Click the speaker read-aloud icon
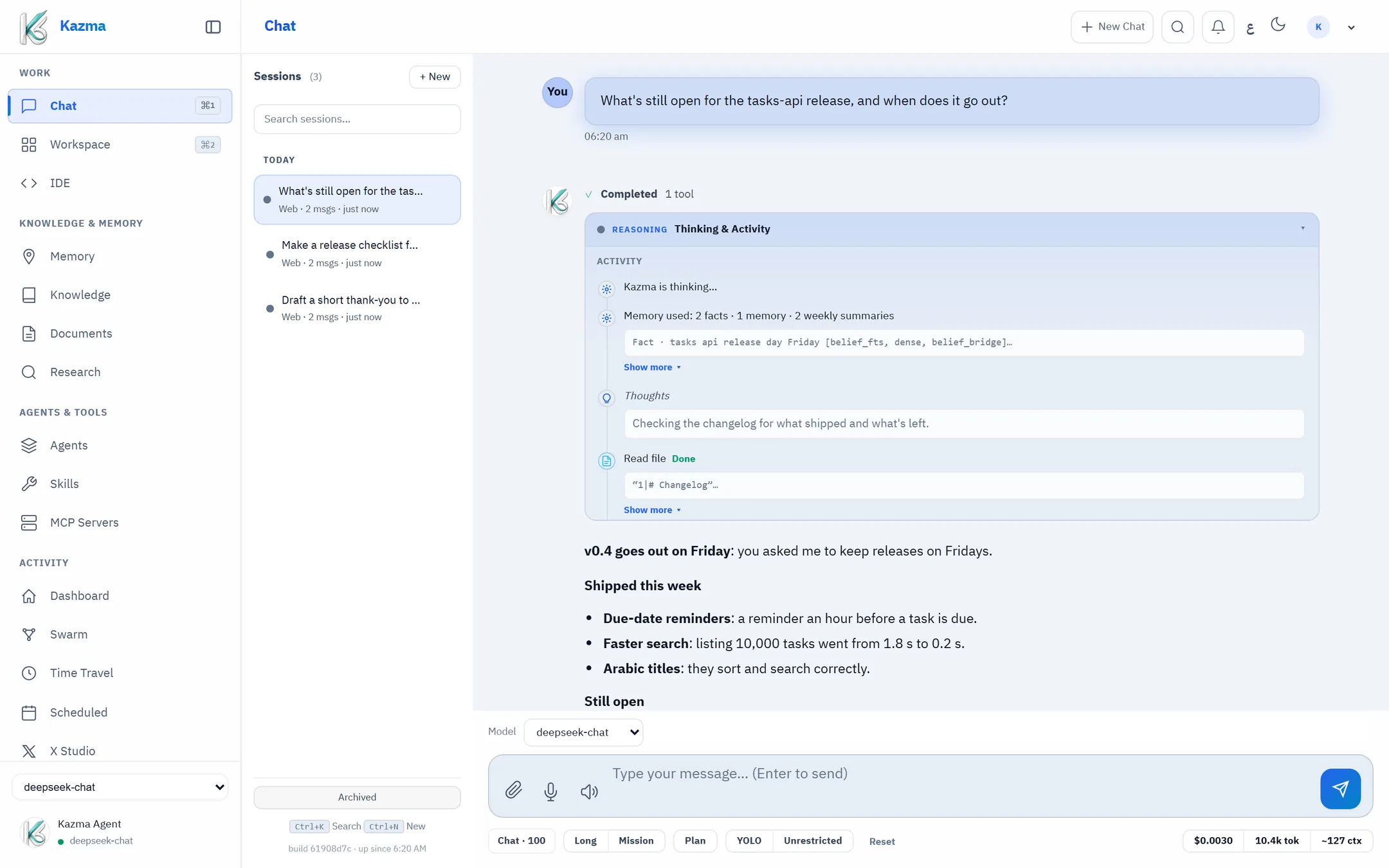 tap(589, 791)
